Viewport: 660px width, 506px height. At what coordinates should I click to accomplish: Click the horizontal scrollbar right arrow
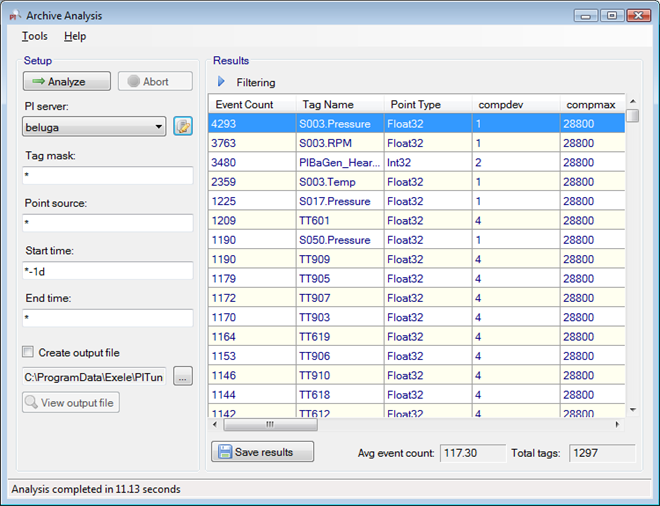(617, 424)
